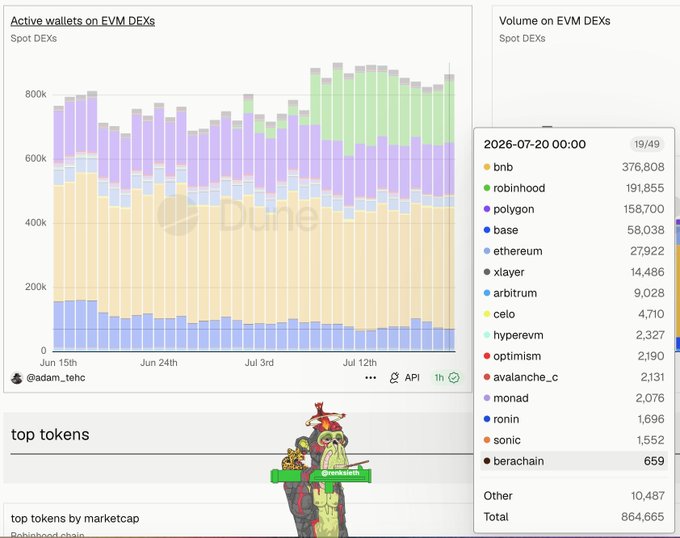680x538 pixels.
Task: Click the 19/49 series count badge
Action: pyautogui.click(x=646, y=144)
